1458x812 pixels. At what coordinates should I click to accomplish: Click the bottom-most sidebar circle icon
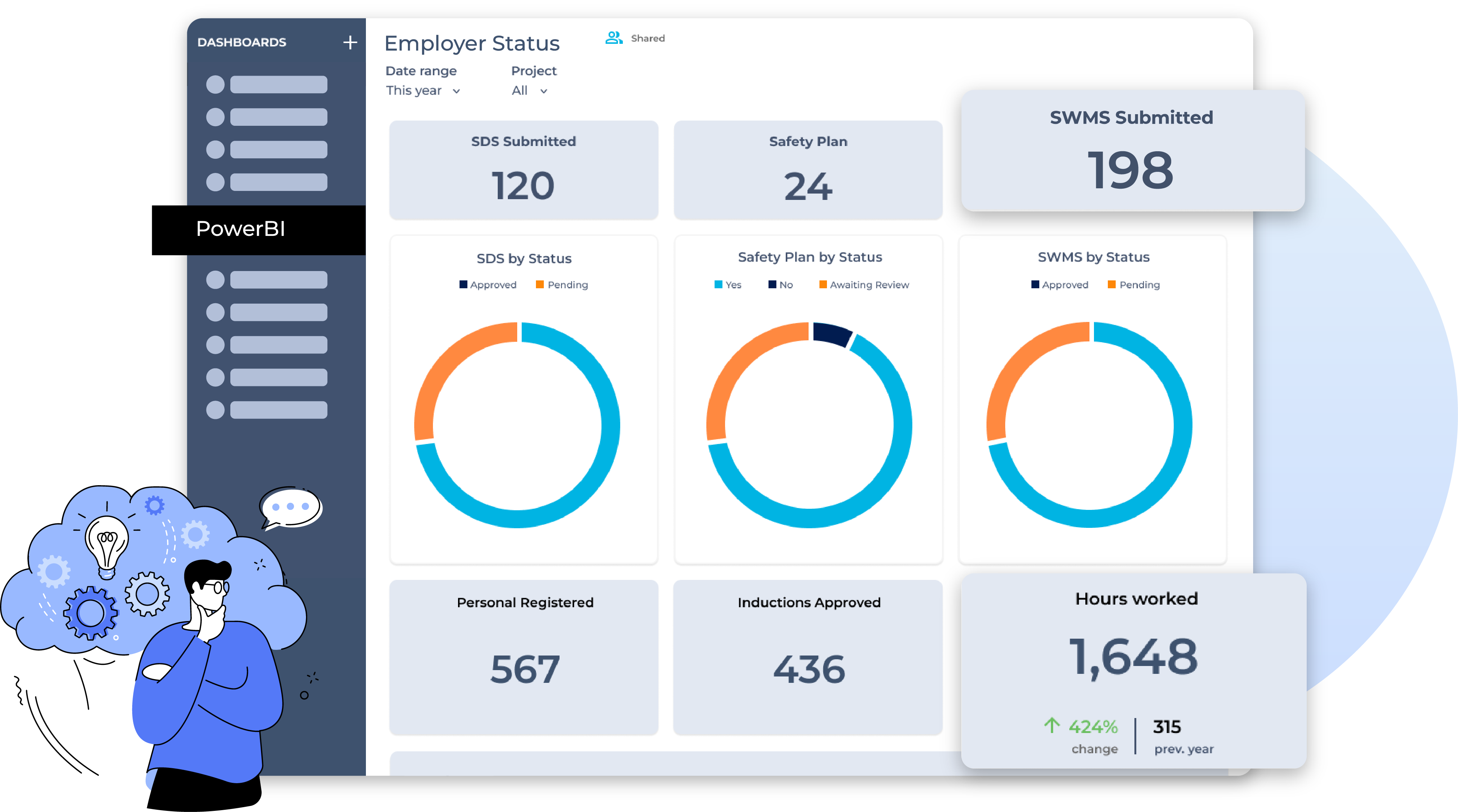click(x=215, y=410)
